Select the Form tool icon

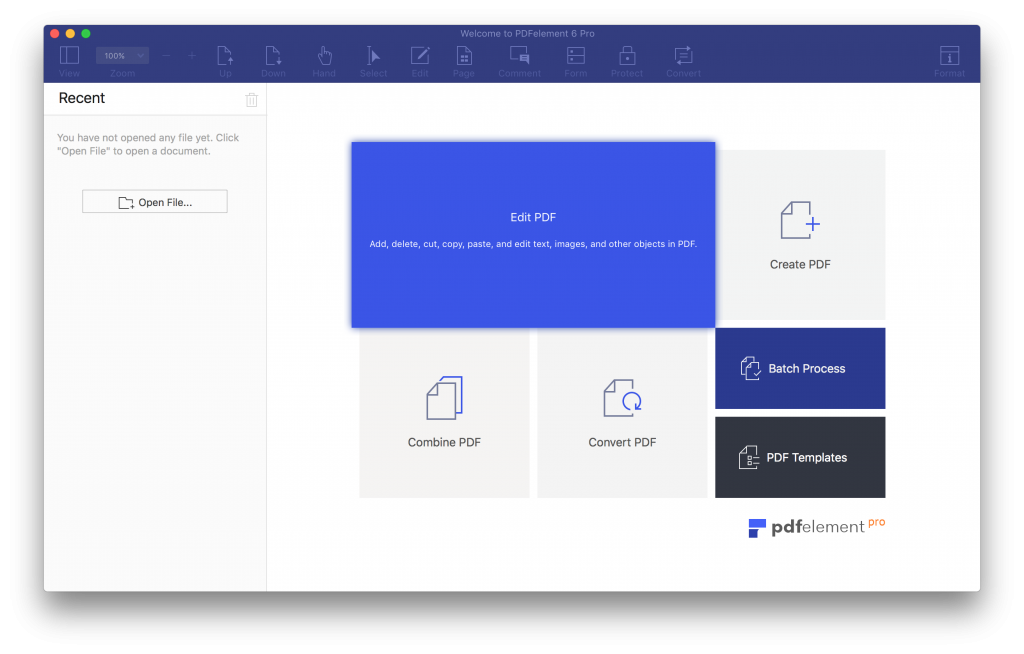[x=575, y=58]
